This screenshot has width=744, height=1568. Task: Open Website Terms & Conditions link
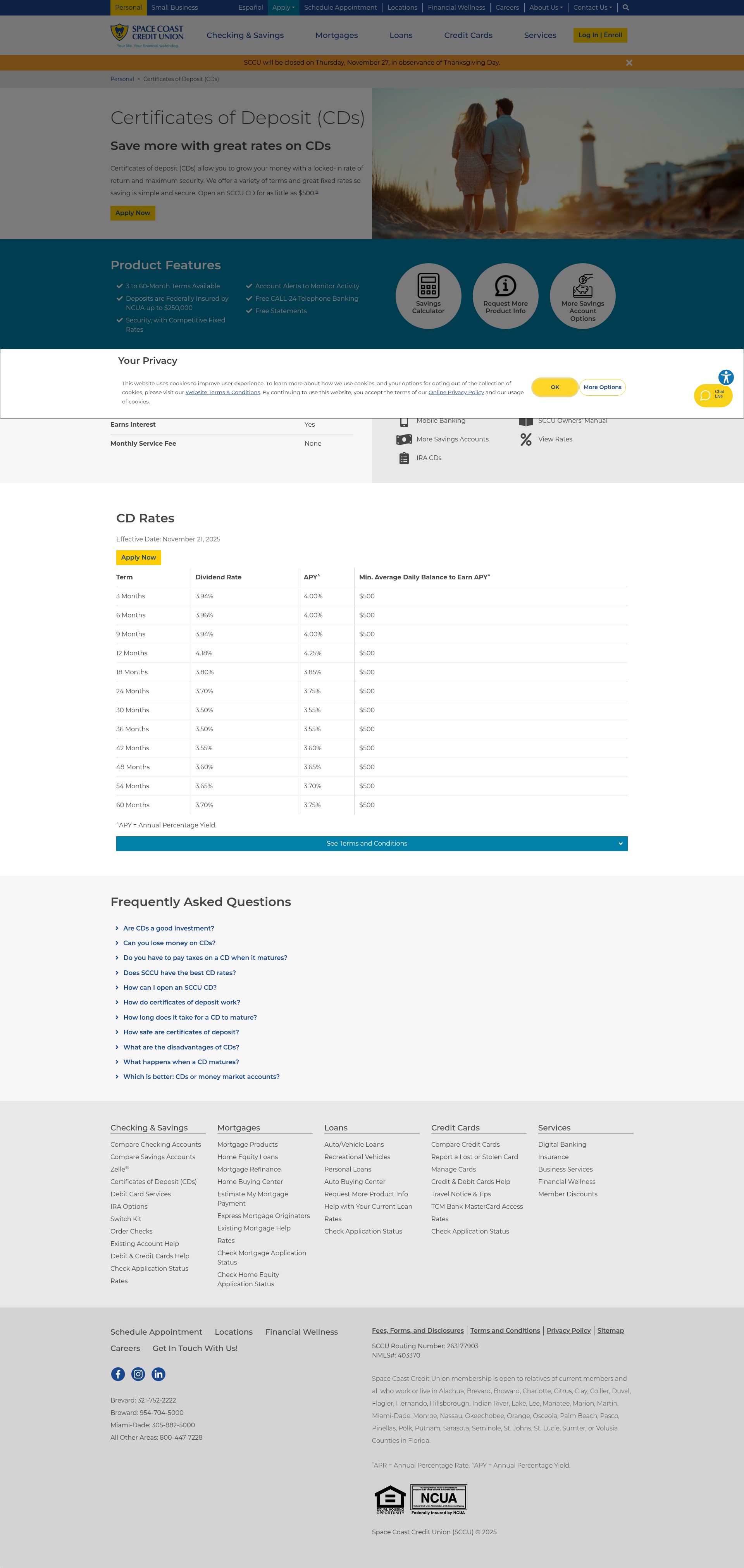coord(223,392)
